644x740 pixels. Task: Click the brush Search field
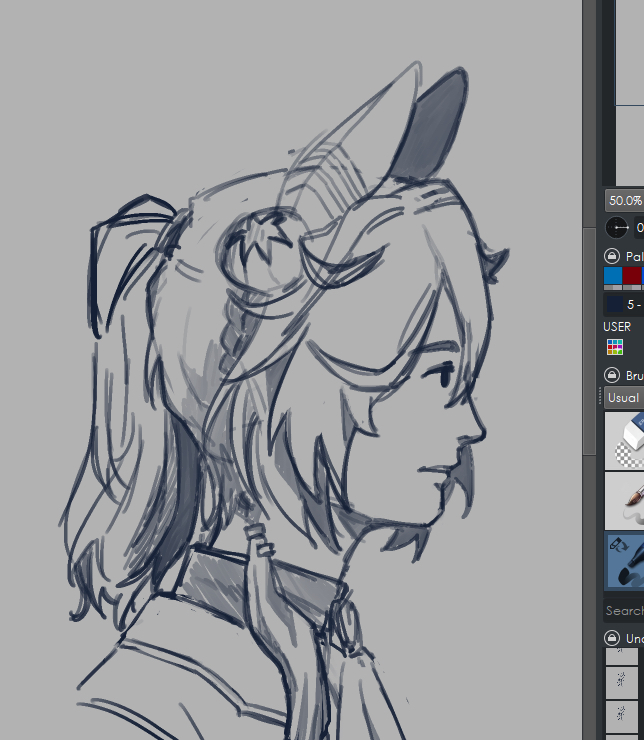pos(624,610)
